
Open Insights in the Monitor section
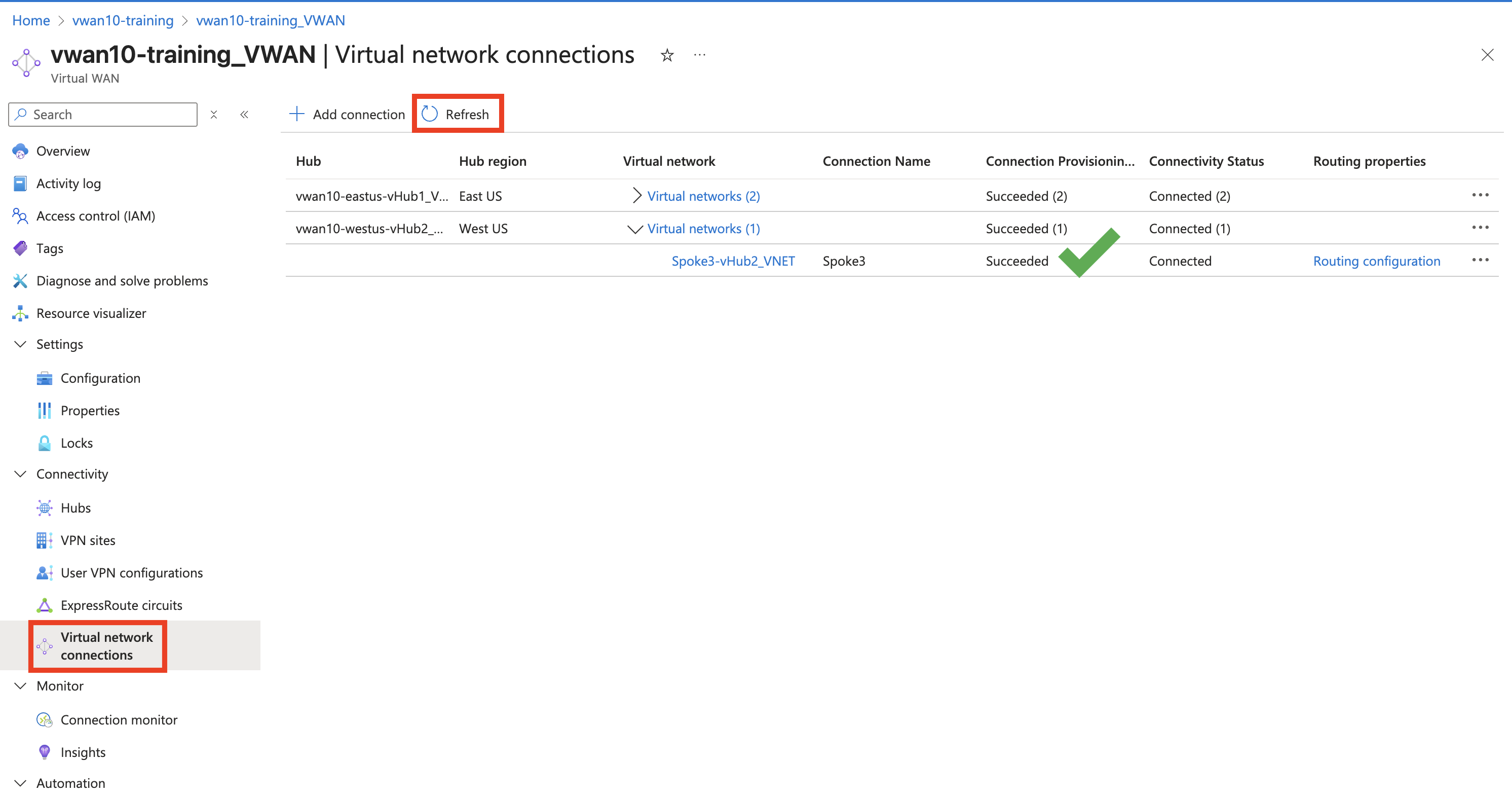(x=82, y=752)
